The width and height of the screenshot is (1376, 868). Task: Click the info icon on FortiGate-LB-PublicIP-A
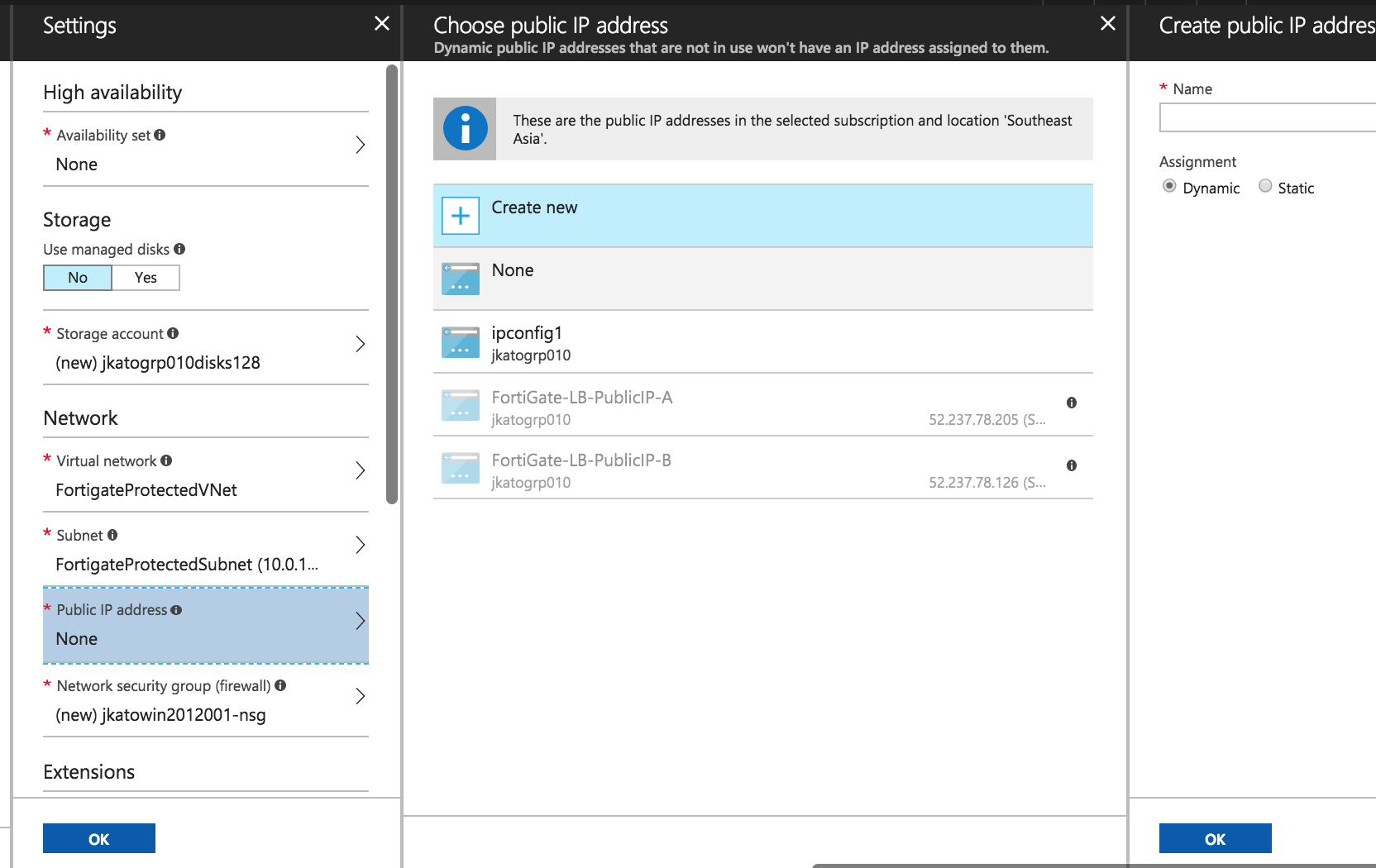point(1071,403)
